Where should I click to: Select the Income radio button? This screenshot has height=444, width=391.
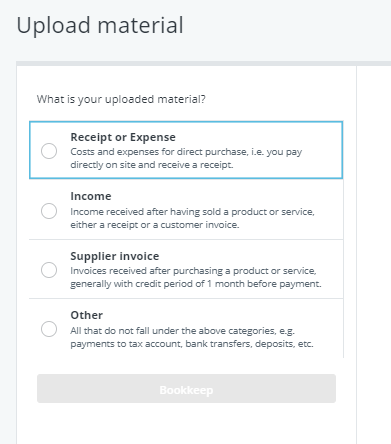tap(49, 211)
